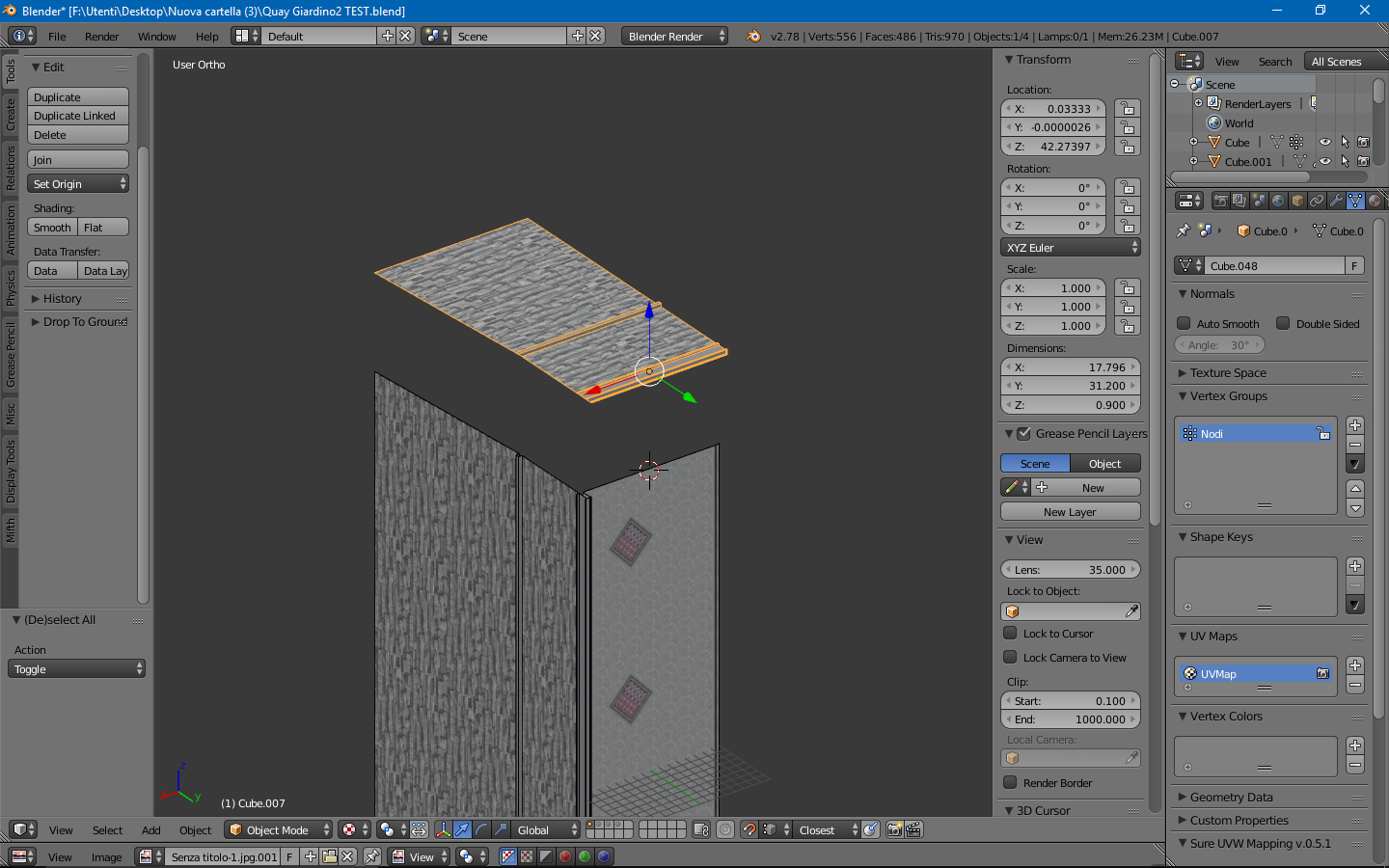Click the blue channel display icon
This screenshot has height=868, width=1389.
(x=604, y=856)
